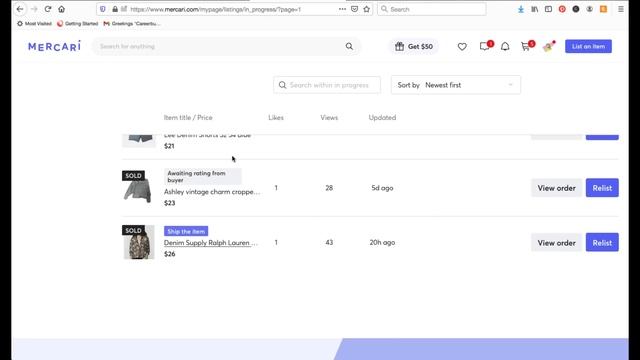
Task: Go back with the browser back arrow
Action: [20, 9]
